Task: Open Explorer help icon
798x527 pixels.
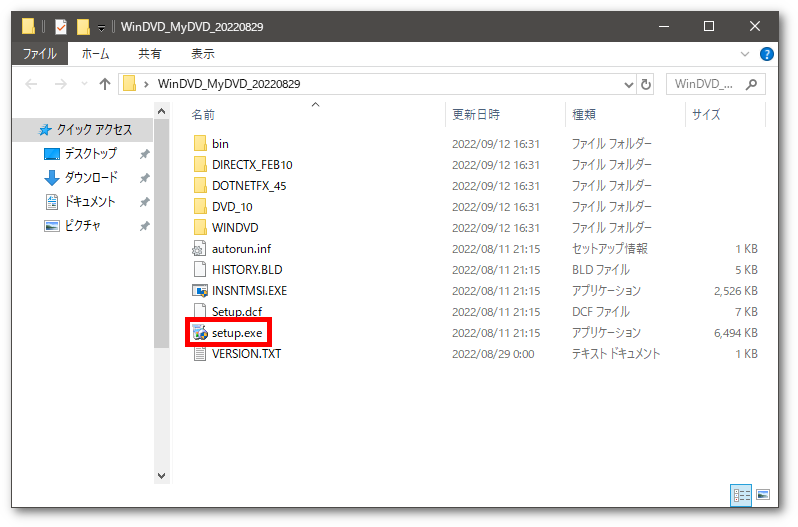Action: click(x=766, y=54)
